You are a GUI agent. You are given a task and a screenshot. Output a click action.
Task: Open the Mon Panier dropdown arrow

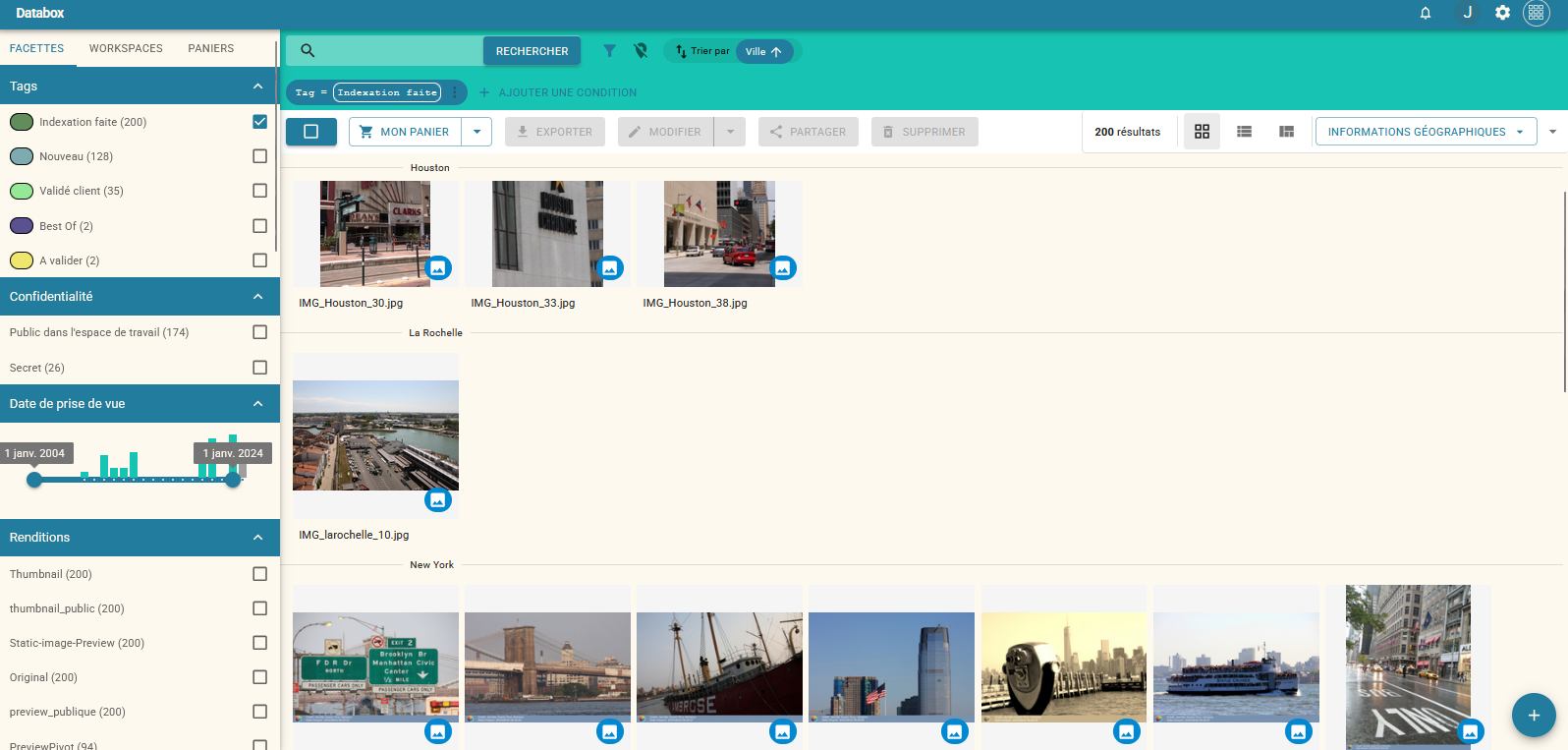(476, 132)
